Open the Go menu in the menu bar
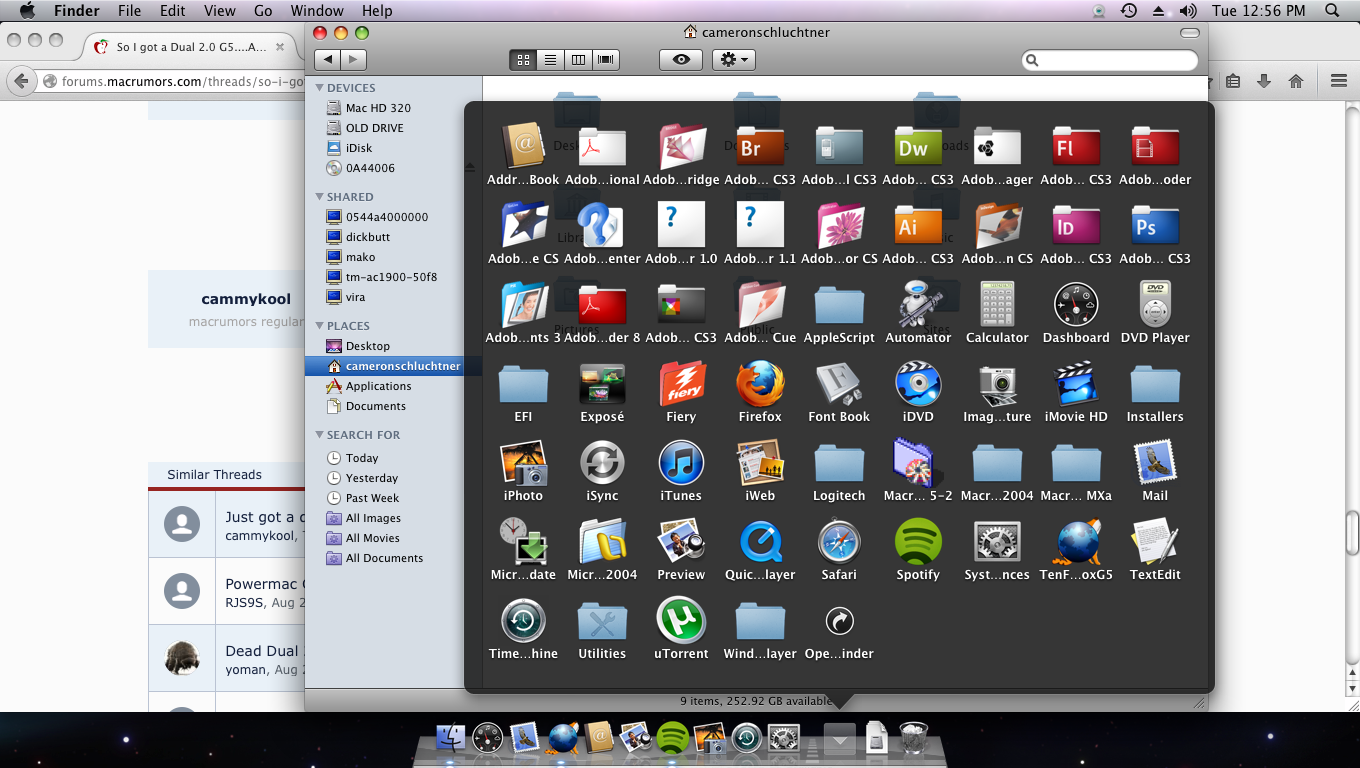1360x768 pixels. click(263, 11)
